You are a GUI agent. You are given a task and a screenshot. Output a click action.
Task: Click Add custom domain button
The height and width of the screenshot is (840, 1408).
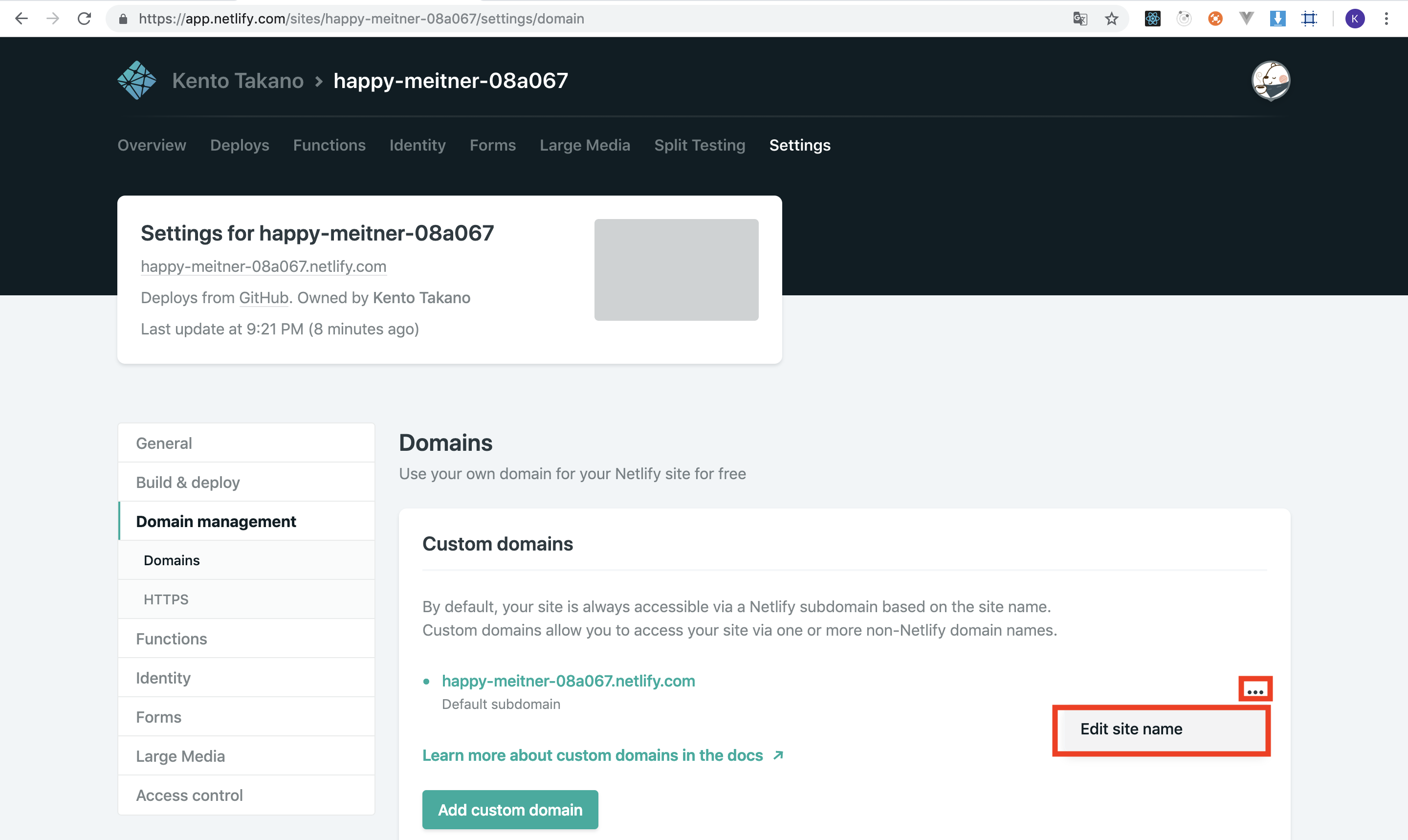[510, 809]
